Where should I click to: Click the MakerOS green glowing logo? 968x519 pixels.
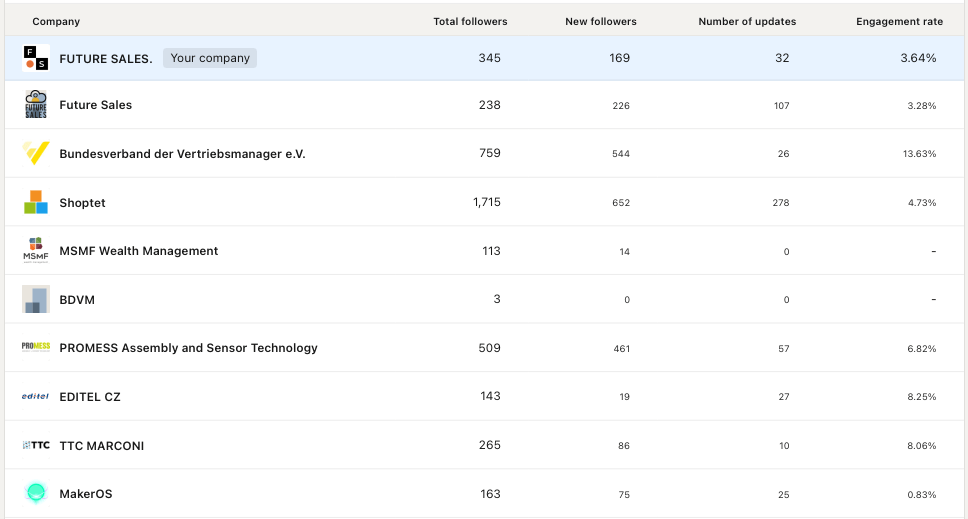[x=36, y=493]
